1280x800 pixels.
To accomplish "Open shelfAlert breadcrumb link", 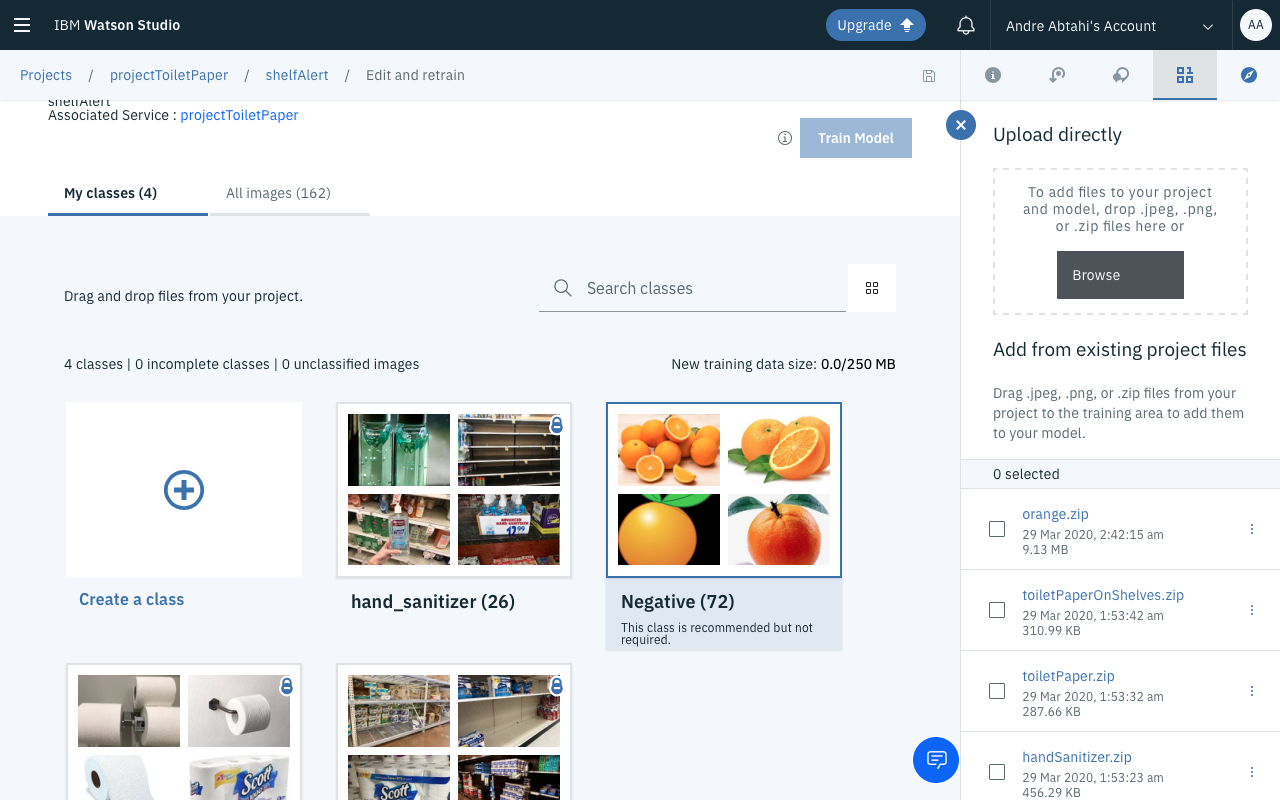I will click(297, 75).
